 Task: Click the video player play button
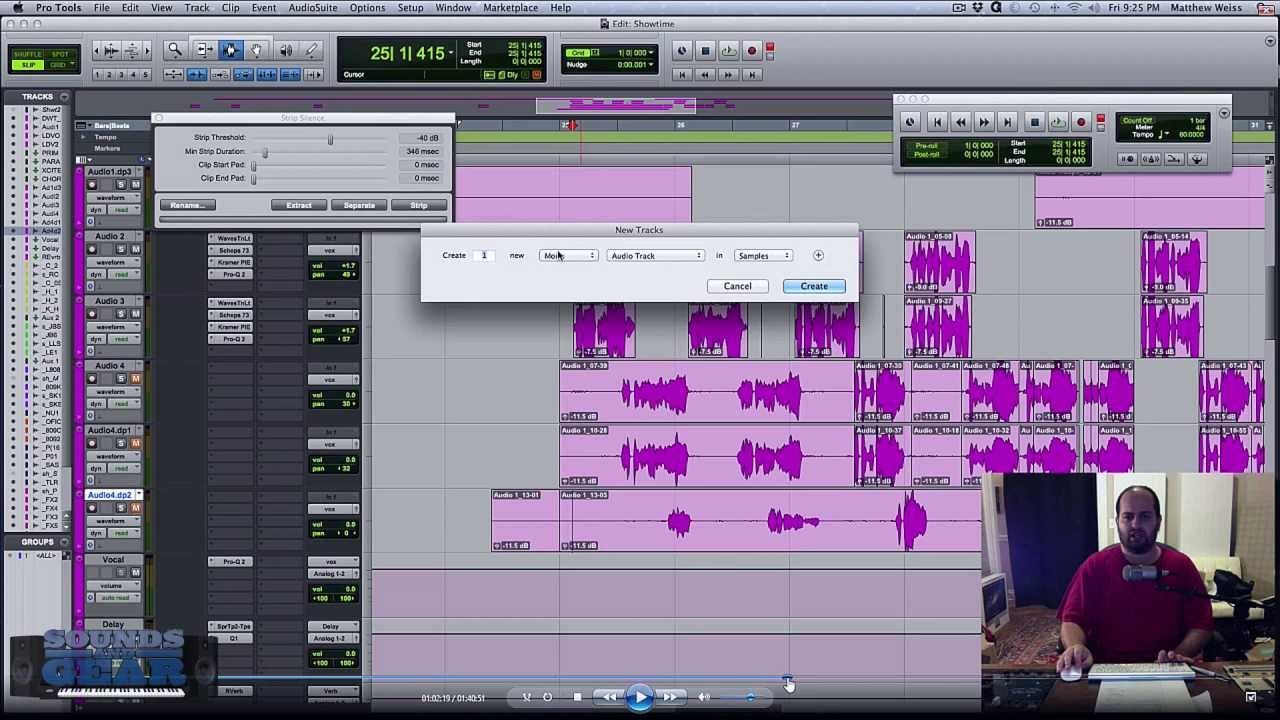pyautogui.click(x=640, y=697)
